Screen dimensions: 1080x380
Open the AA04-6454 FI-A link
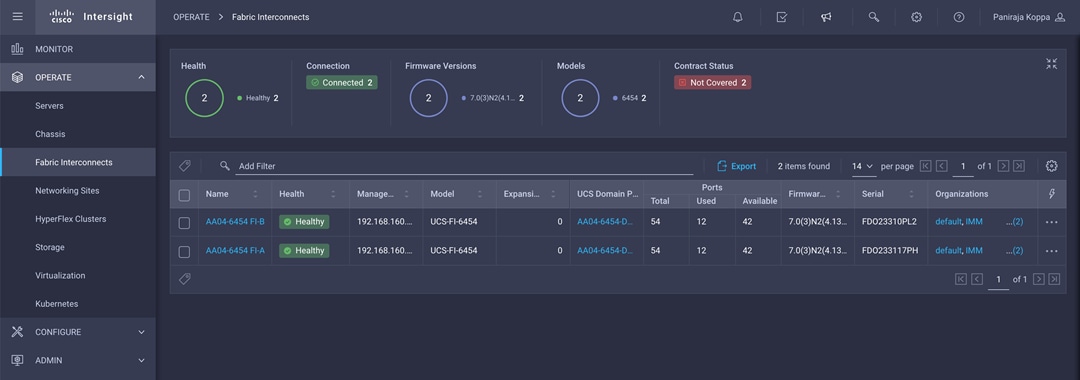click(235, 251)
